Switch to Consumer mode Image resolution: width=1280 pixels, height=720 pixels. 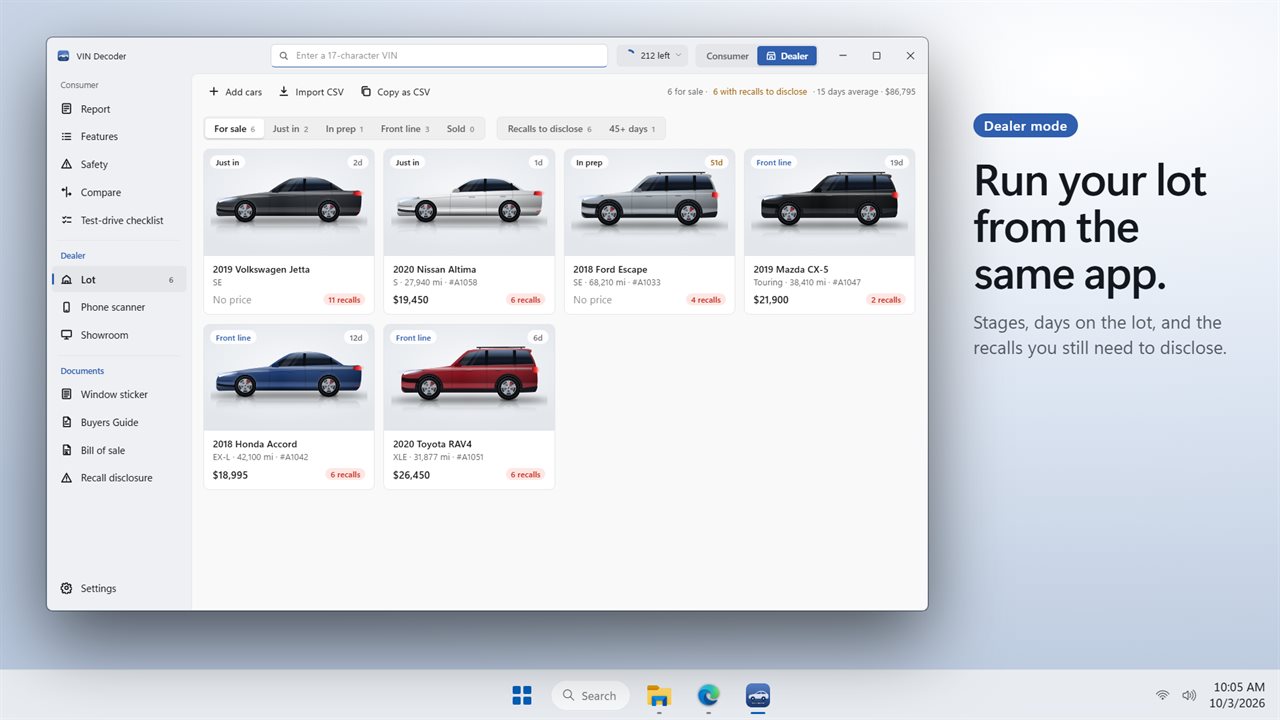(727, 56)
